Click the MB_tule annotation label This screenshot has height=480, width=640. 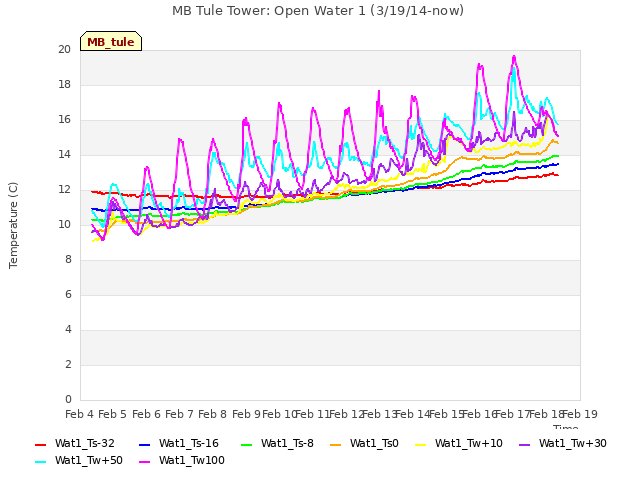(111, 41)
